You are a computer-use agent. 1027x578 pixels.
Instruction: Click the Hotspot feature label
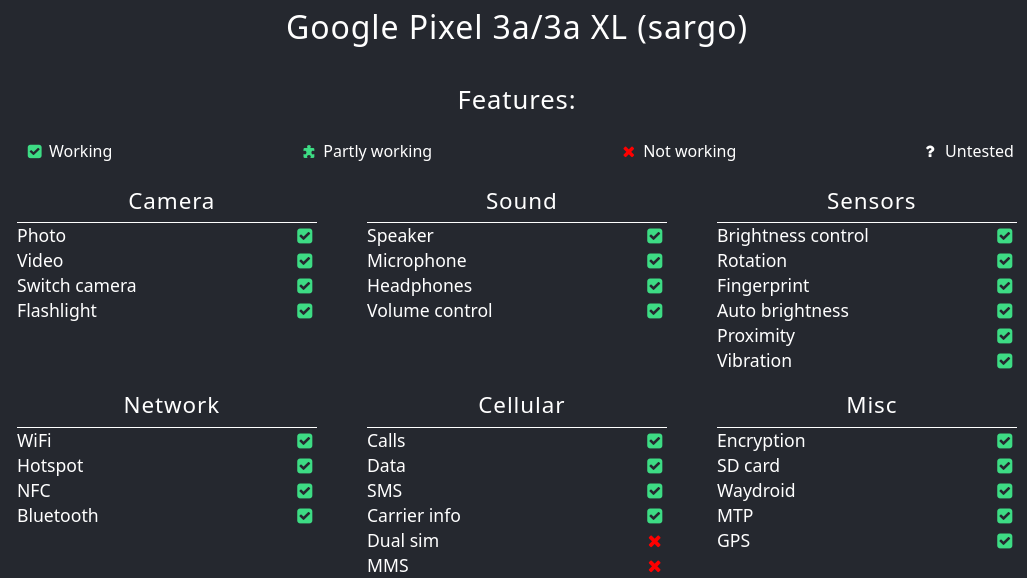click(x=50, y=466)
